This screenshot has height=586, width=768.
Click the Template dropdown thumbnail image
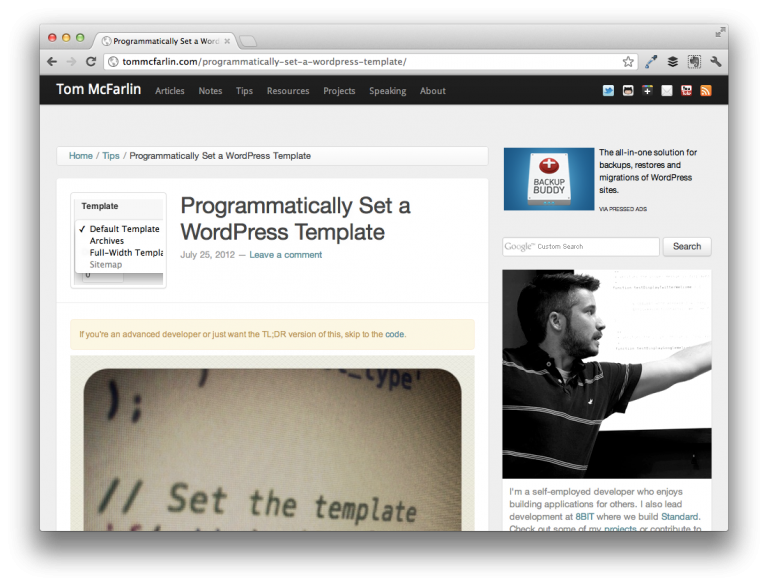tap(119, 240)
